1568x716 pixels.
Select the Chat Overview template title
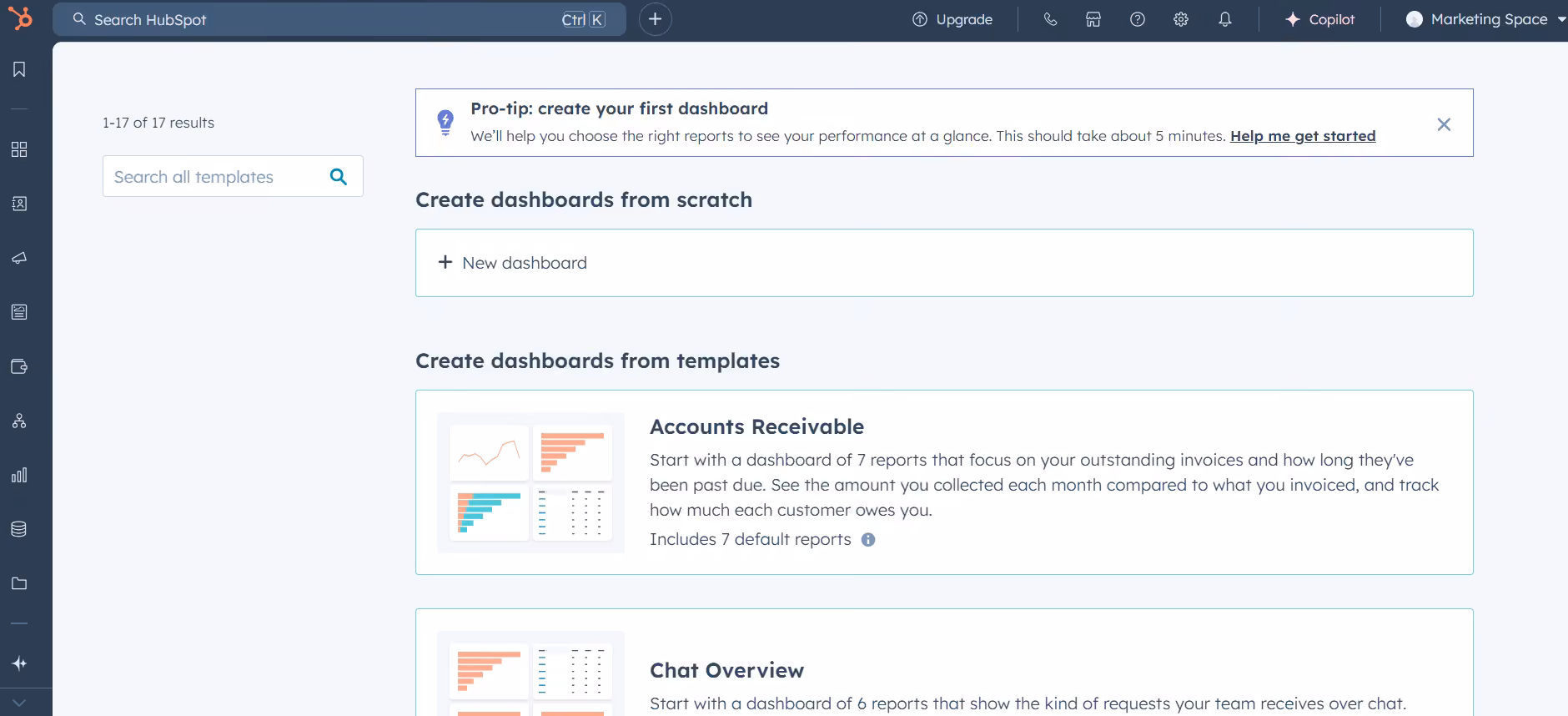726,670
